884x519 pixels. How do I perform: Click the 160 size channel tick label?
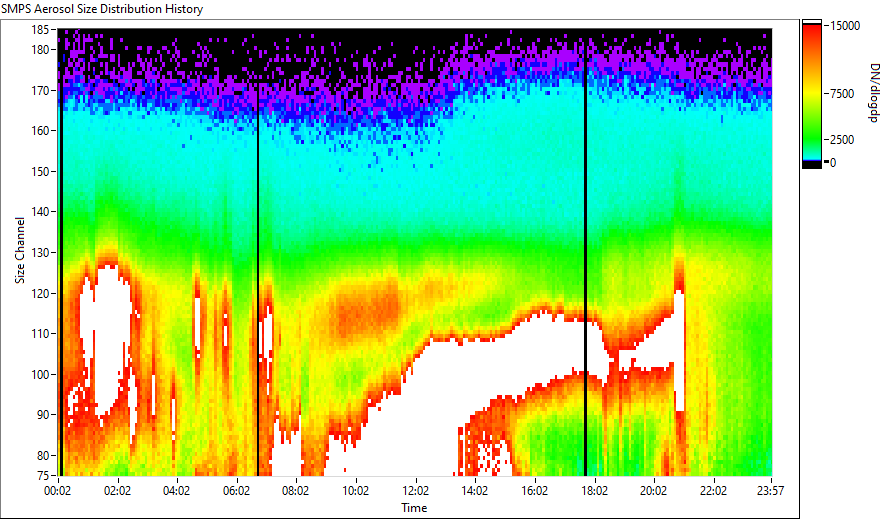[39, 131]
